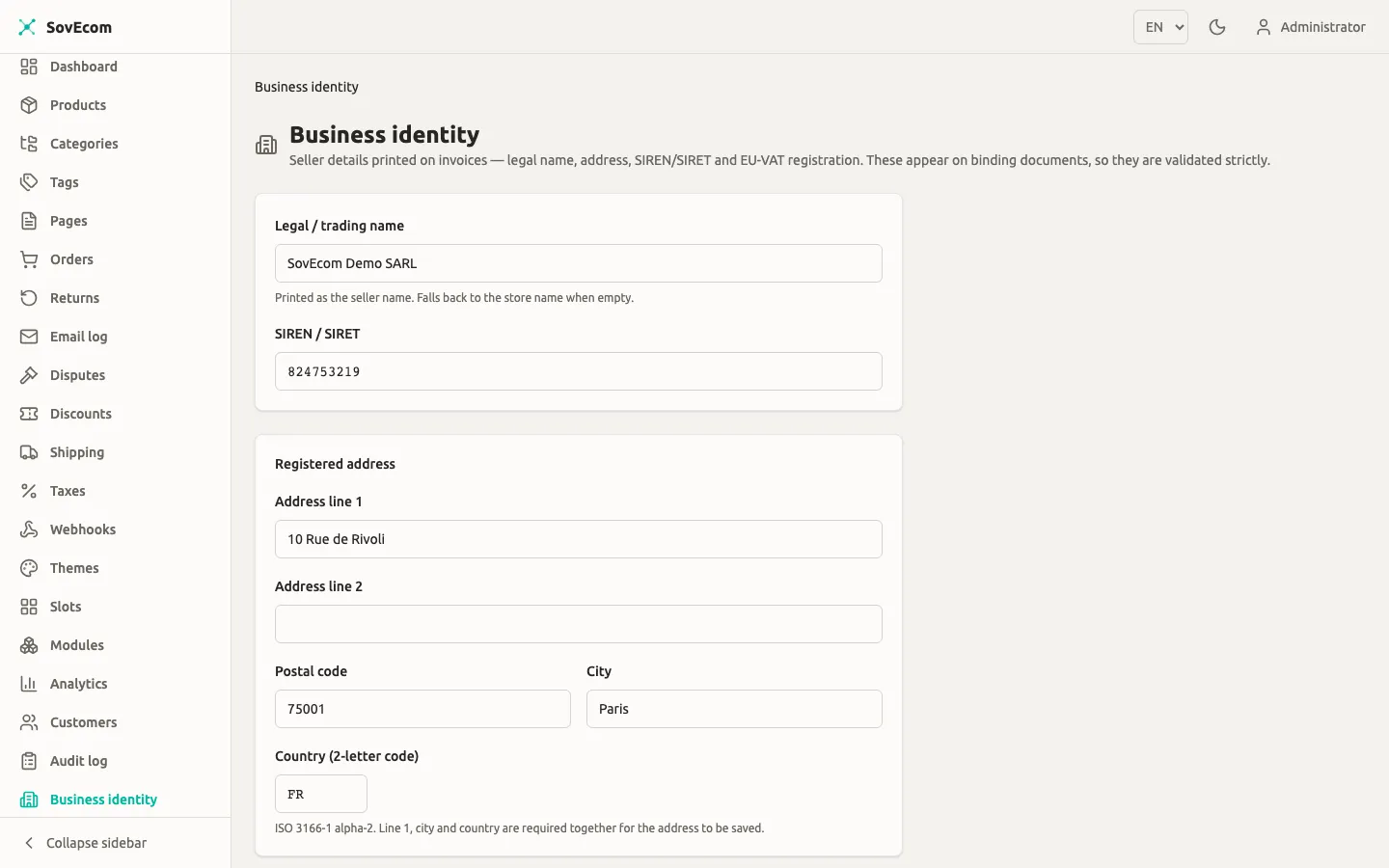Select Webhooks in the sidebar
The image size is (1389, 868).
pyautogui.click(x=116, y=529)
